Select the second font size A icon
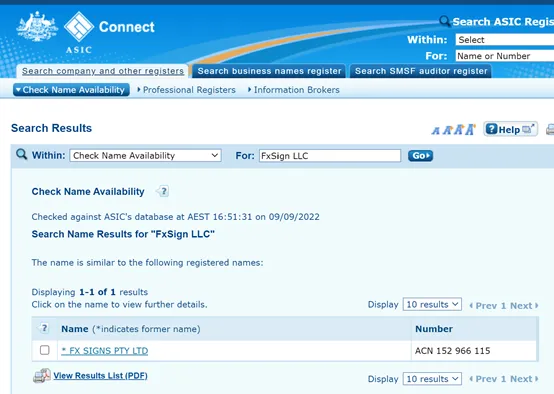The height and width of the screenshot is (394, 554). coord(447,130)
